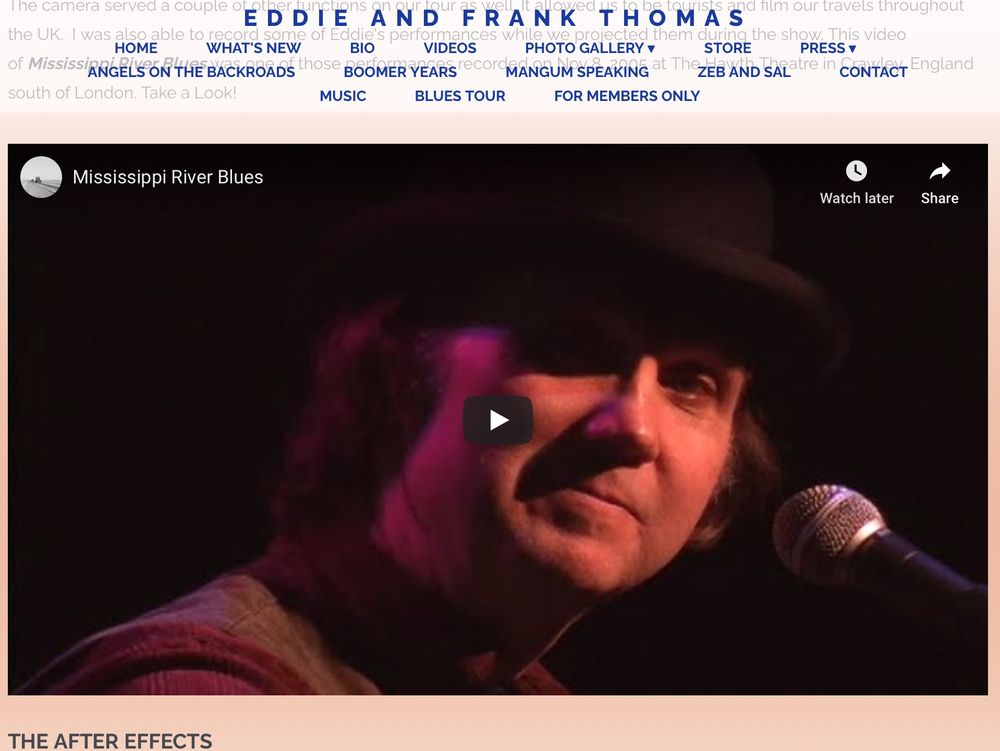Screen dimensions: 1000x751
Task: Open the What's New page
Action: pyautogui.click(x=253, y=48)
